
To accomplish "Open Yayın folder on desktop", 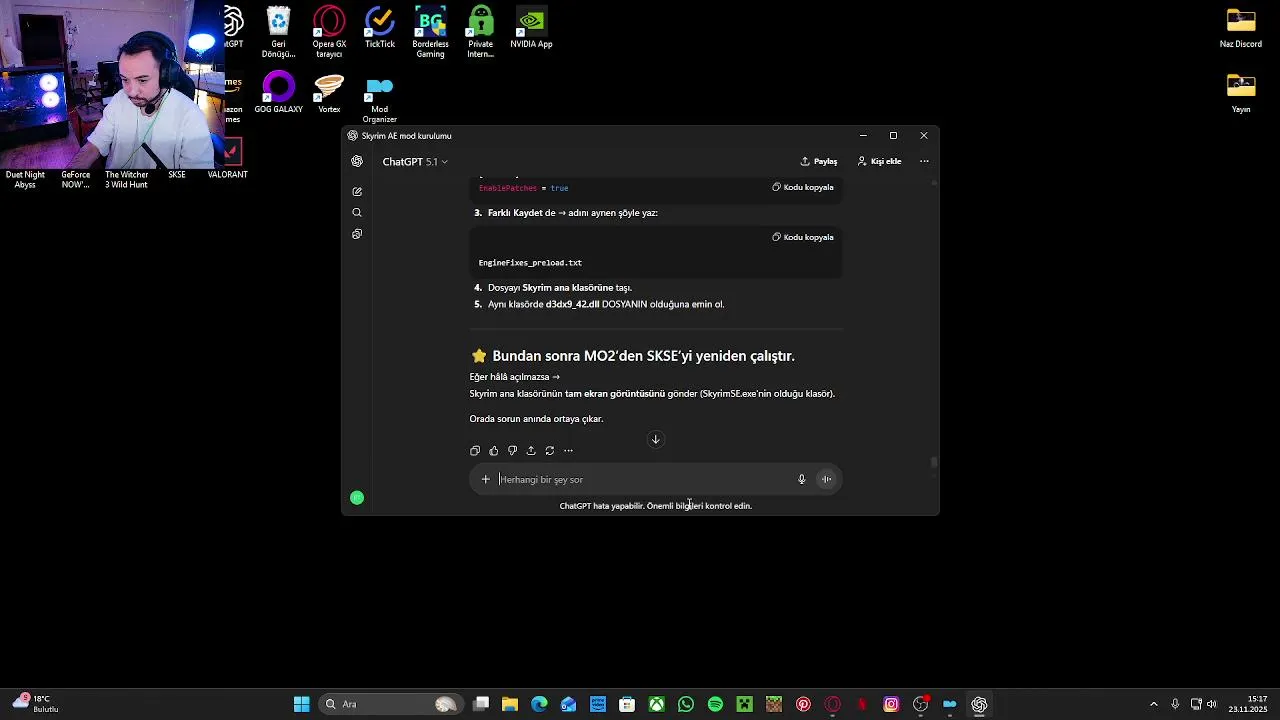I will (1241, 94).
